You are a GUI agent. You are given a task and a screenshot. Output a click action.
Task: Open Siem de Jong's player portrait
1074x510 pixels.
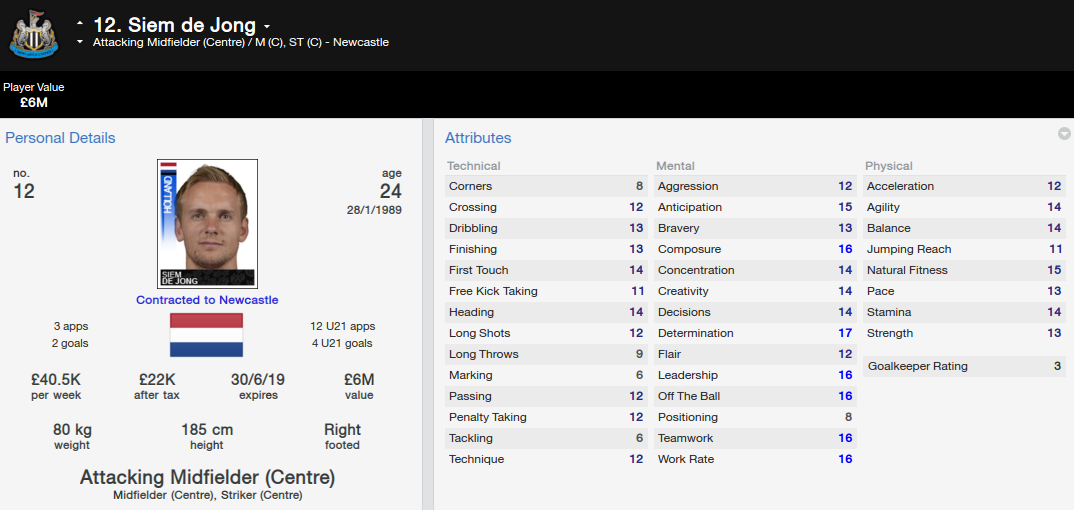coord(208,224)
